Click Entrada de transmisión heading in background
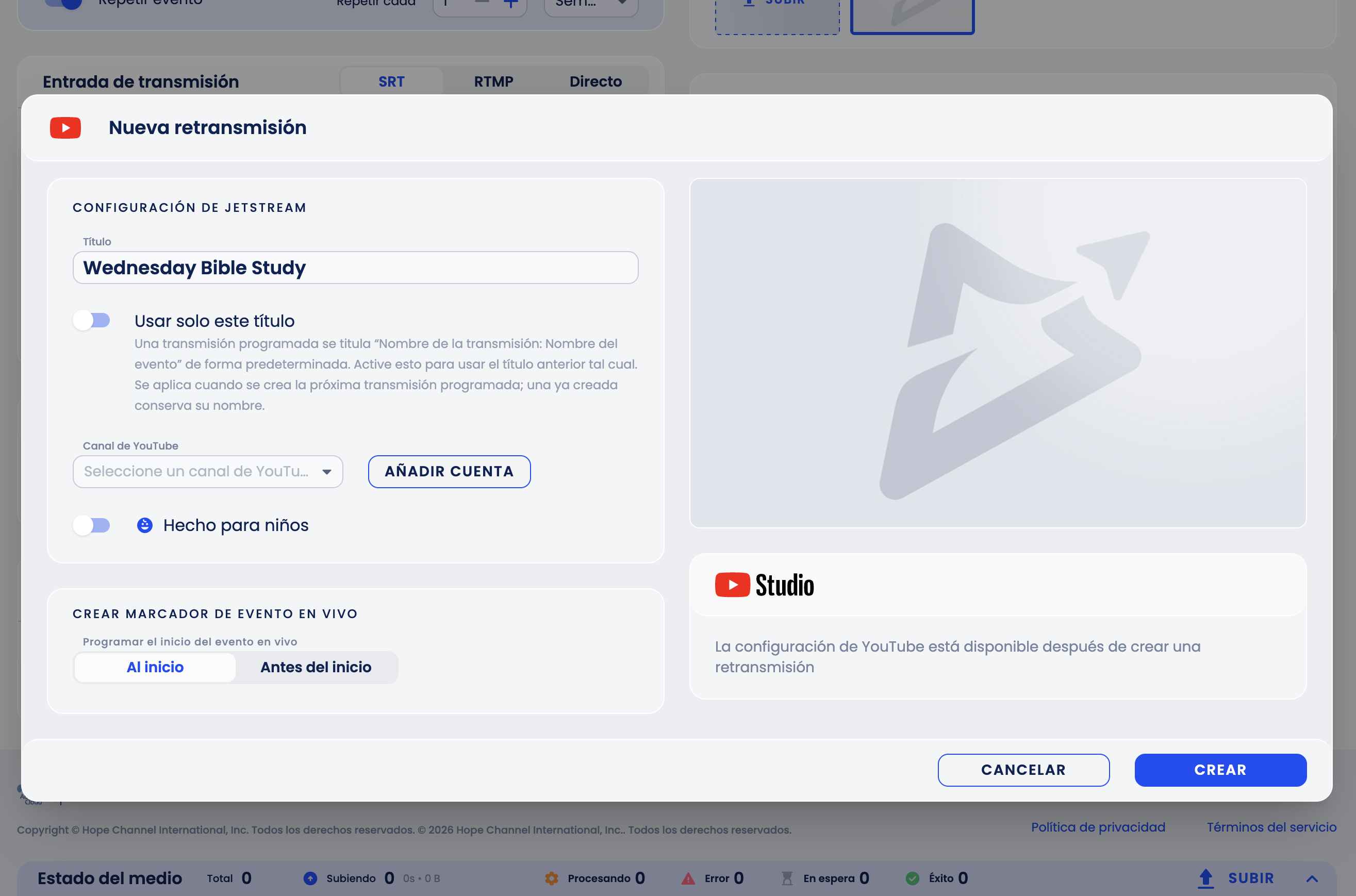Screen dimensions: 1356x896 click(141, 82)
